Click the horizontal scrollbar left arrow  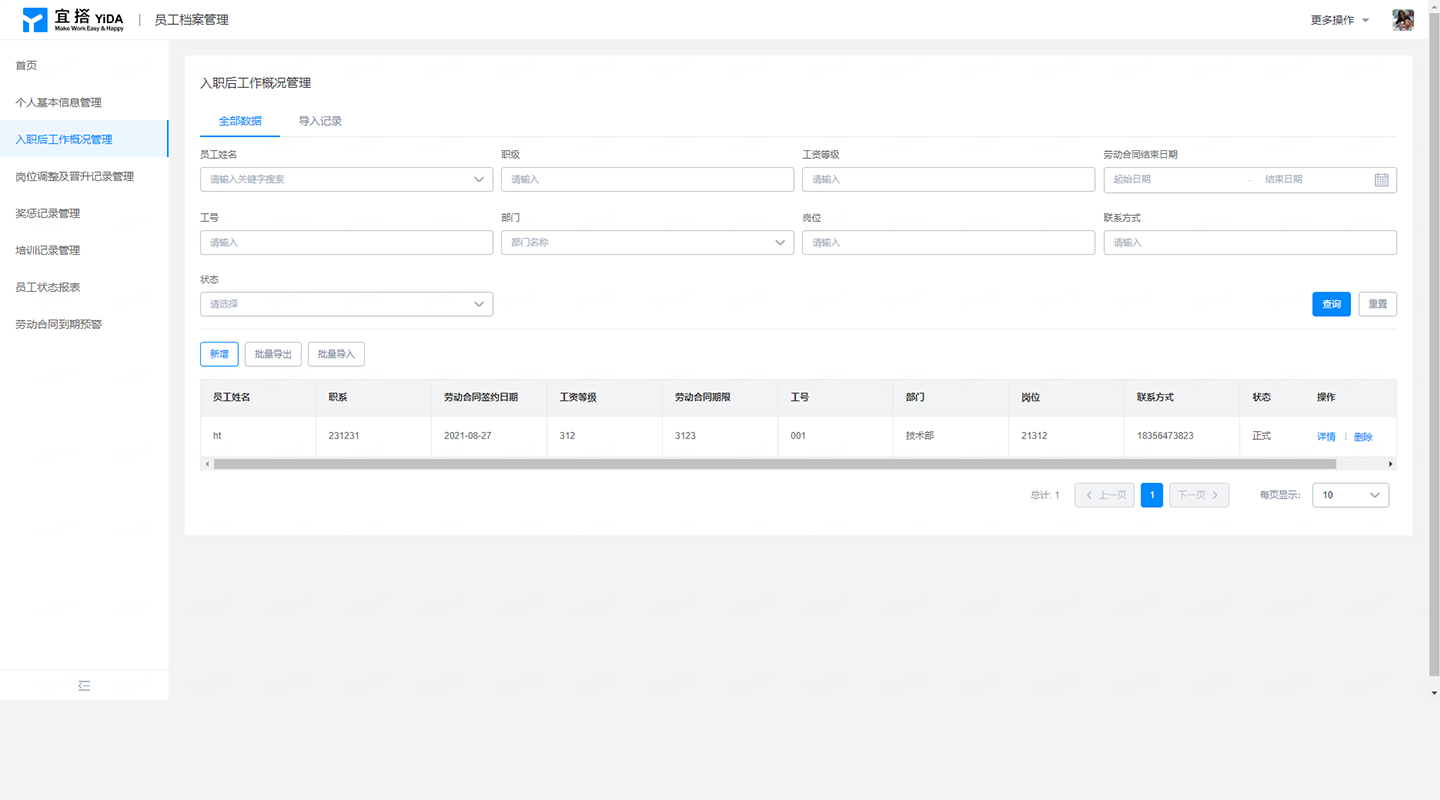pos(207,464)
